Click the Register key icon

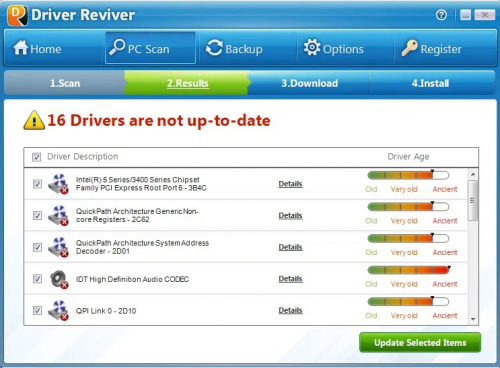click(x=409, y=48)
